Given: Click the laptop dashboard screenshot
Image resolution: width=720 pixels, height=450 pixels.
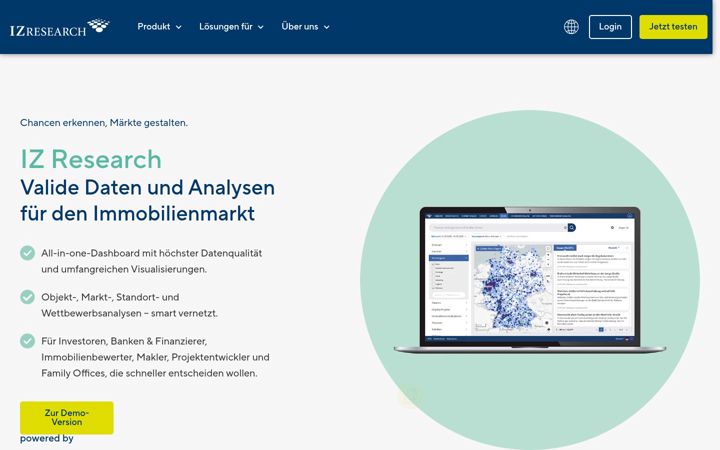Looking at the screenshot, I should click(x=530, y=280).
